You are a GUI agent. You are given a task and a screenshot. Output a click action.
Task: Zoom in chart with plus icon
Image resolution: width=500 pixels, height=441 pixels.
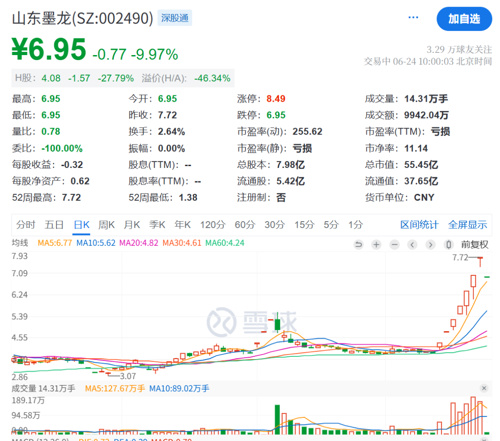click(x=376, y=245)
